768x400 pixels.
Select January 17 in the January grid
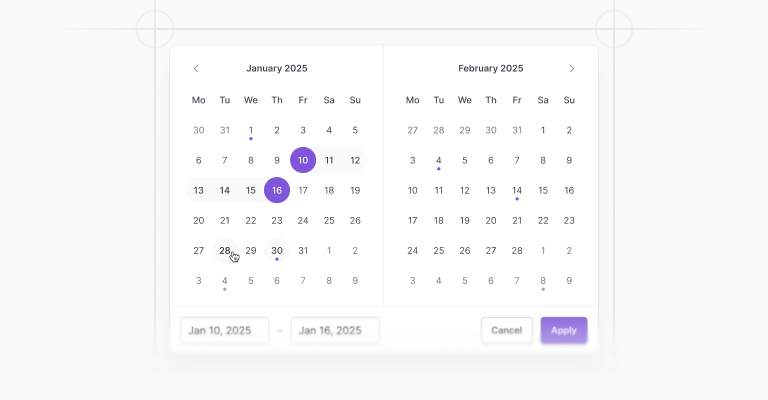[x=303, y=190]
